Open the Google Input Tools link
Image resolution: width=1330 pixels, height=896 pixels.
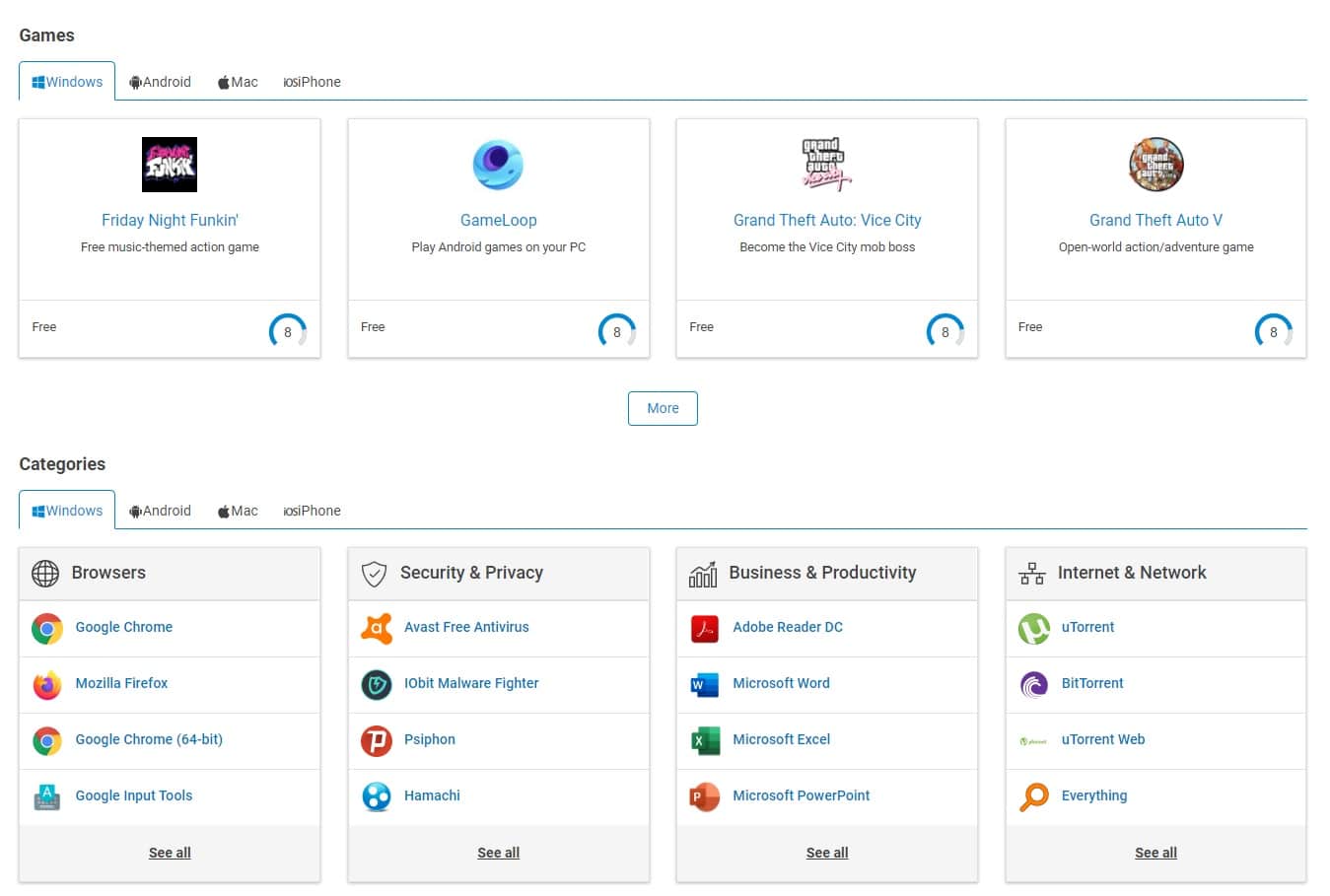134,795
